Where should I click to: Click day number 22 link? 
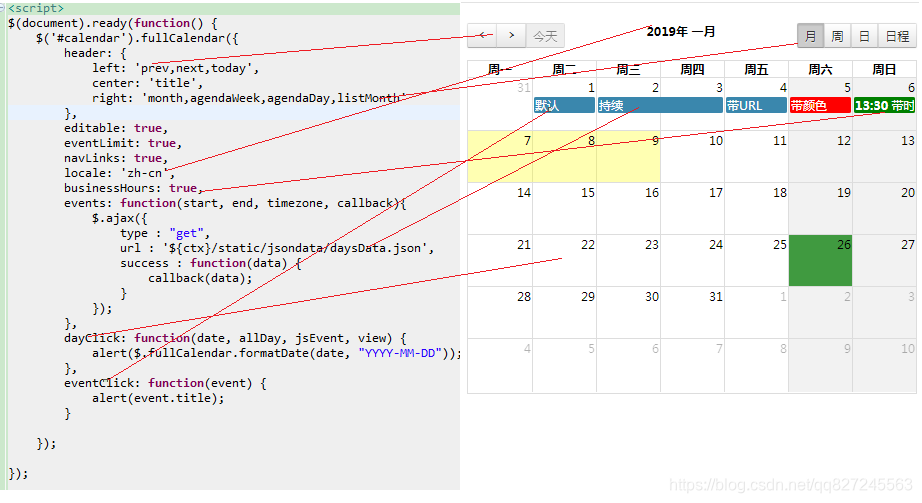pyautogui.click(x=587, y=244)
